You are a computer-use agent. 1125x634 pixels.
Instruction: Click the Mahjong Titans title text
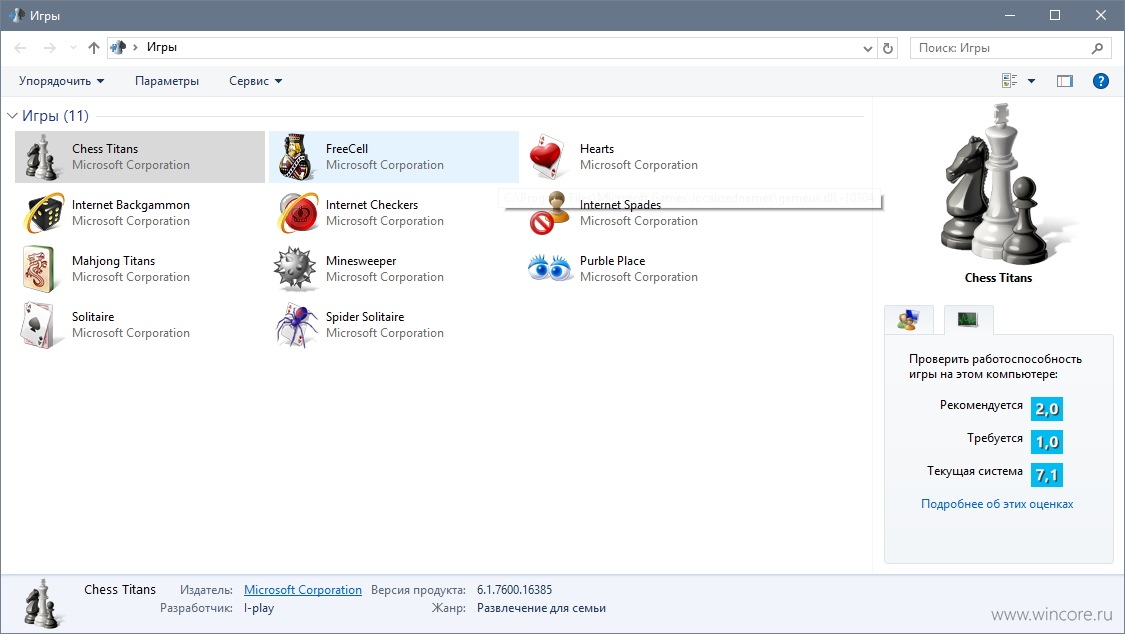(113, 261)
